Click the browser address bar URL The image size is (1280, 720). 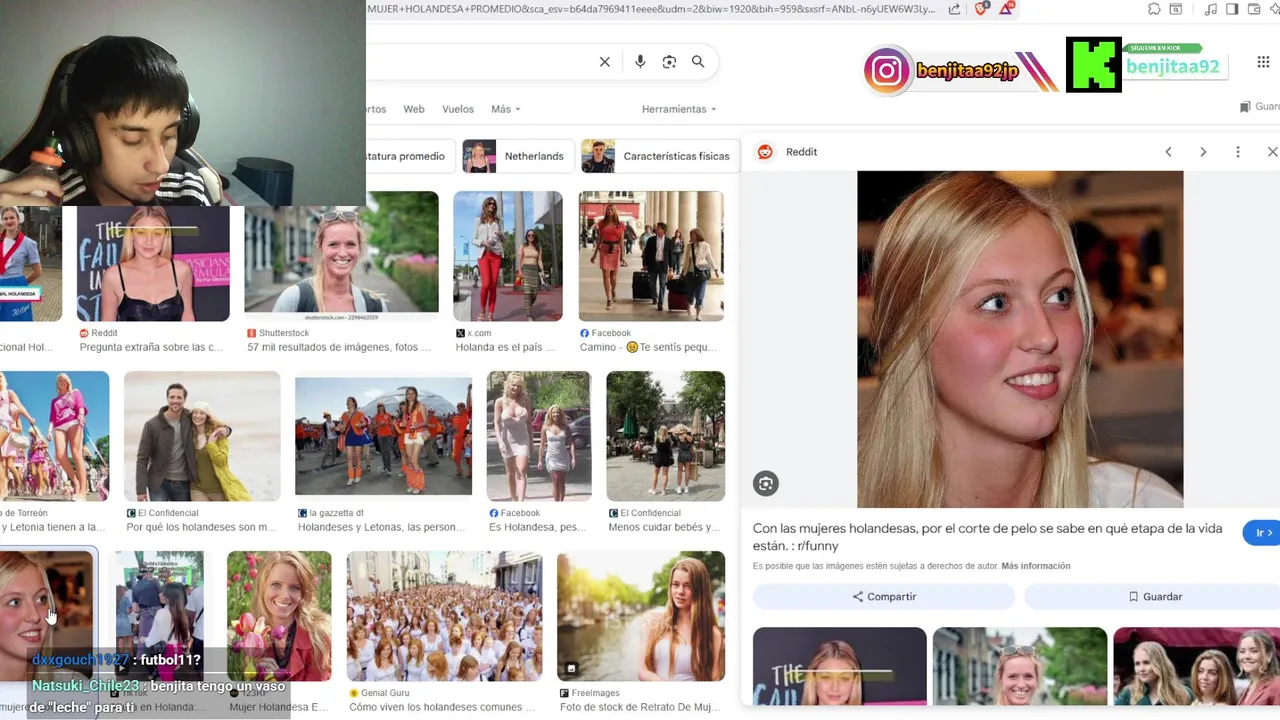point(650,9)
